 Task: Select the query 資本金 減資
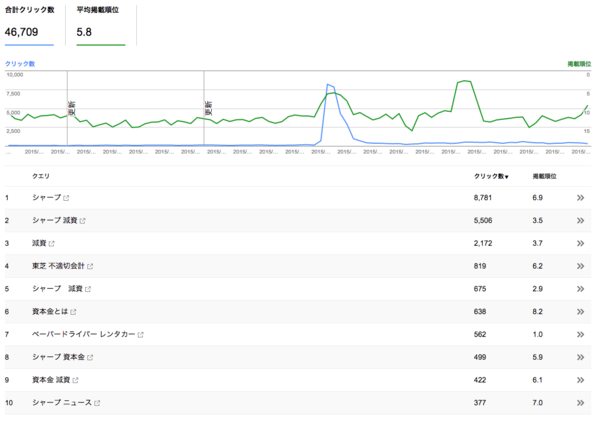click(x=51, y=380)
